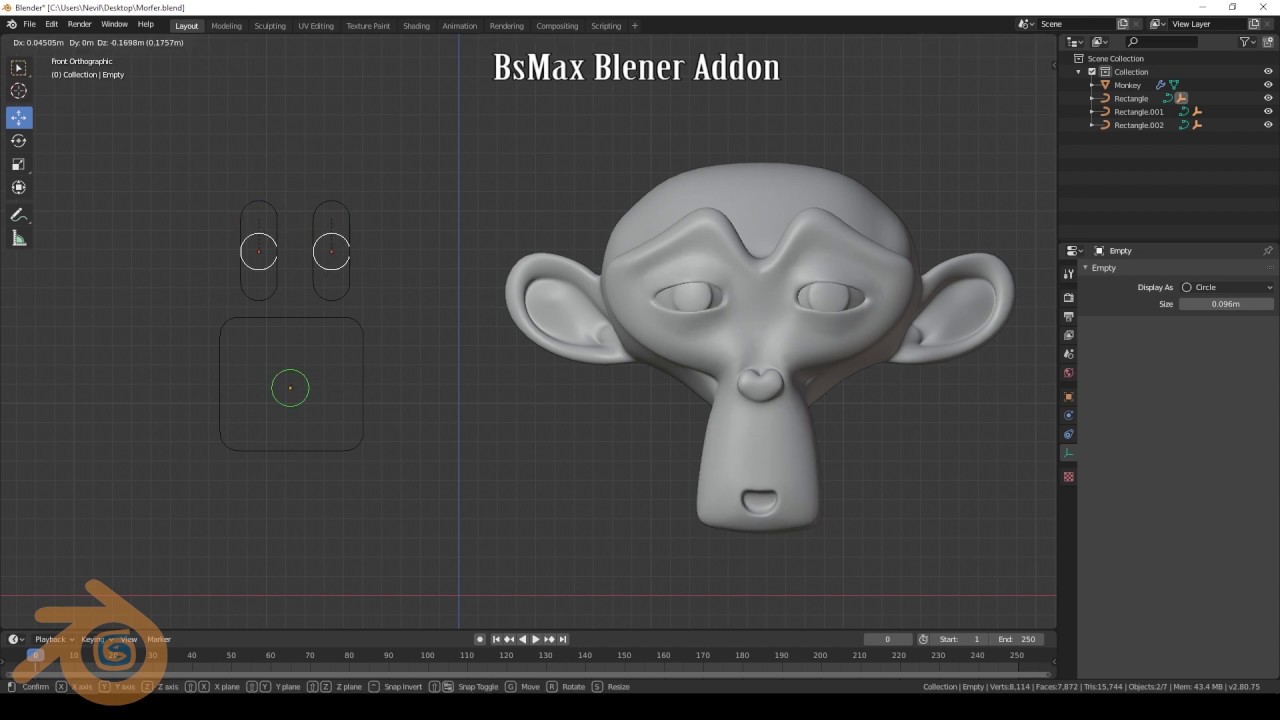Image resolution: width=1280 pixels, height=720 pixels.
Task: Select the combined Transform tool
Action: (19, 187)
